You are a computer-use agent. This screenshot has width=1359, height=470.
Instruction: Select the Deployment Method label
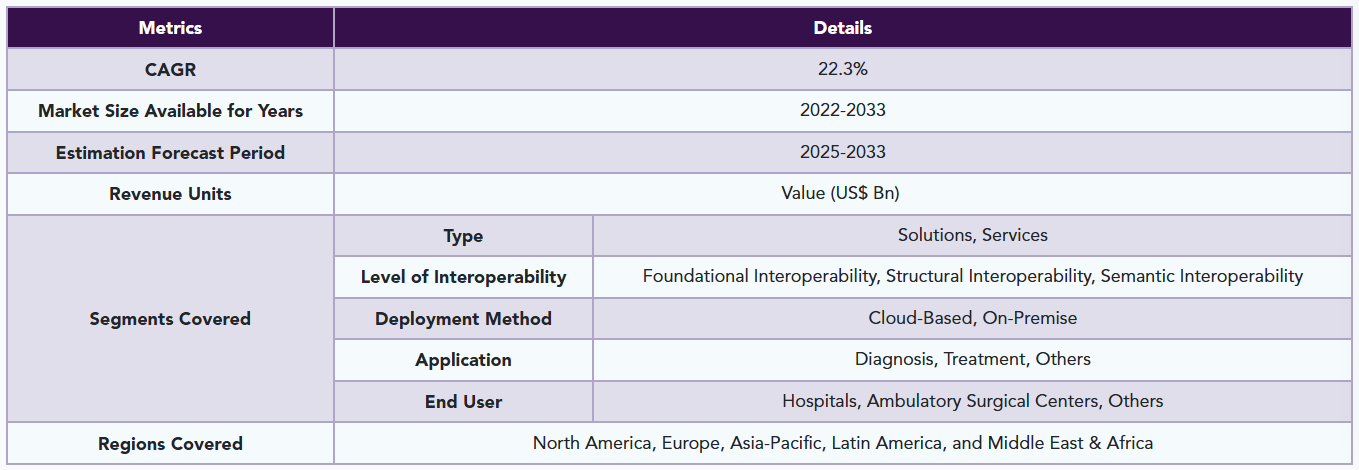[463, 319]
